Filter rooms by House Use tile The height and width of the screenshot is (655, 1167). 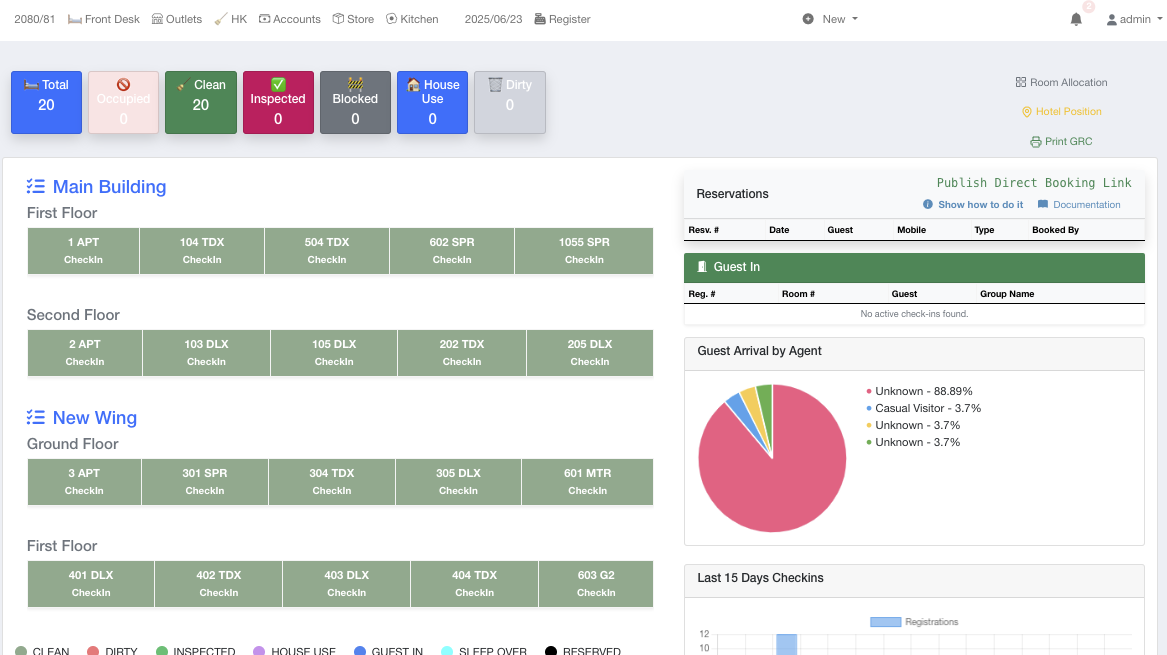[x=432, y=103]
